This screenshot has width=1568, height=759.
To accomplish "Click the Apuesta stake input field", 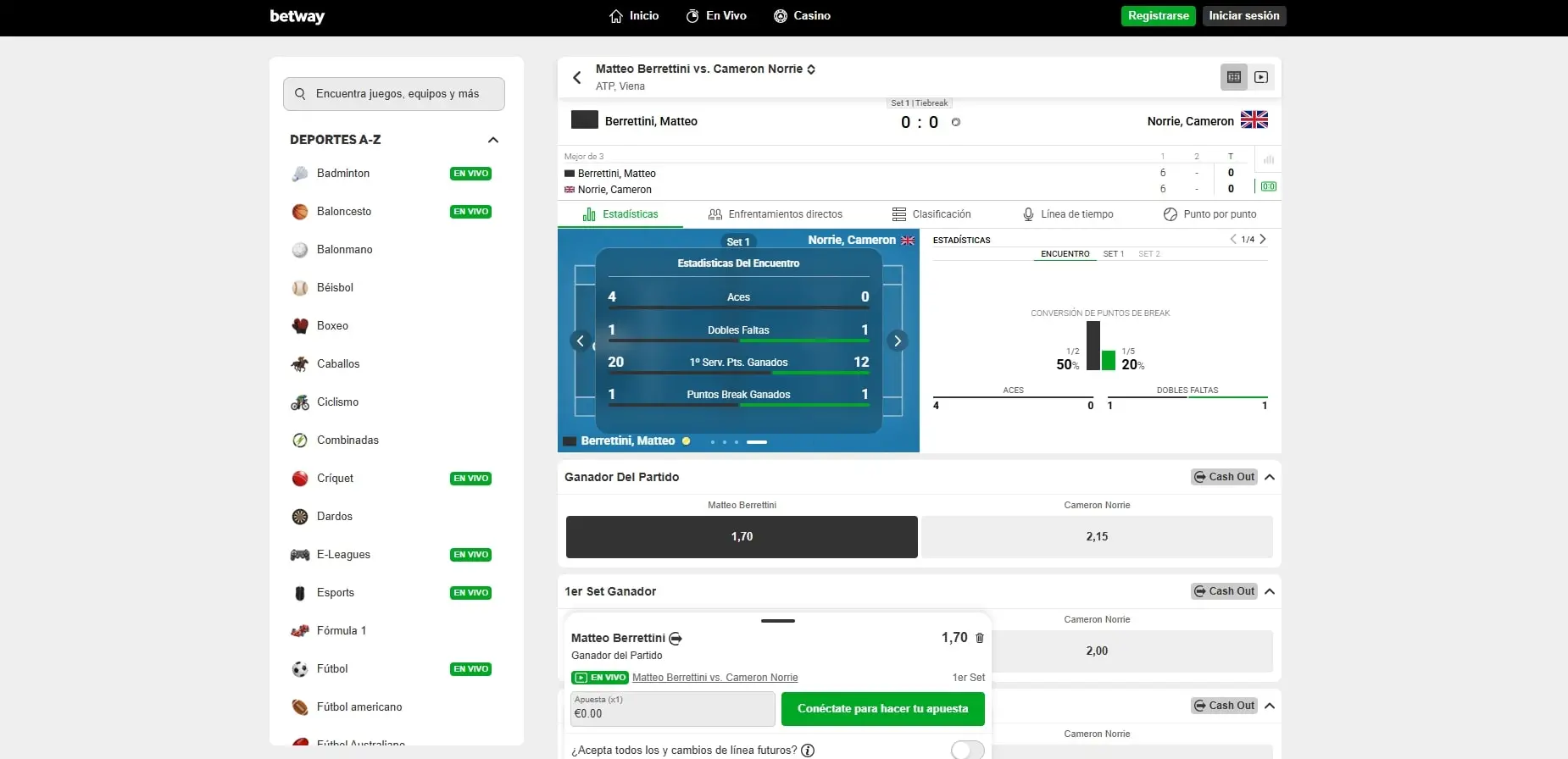I will (x=673, y=709).
